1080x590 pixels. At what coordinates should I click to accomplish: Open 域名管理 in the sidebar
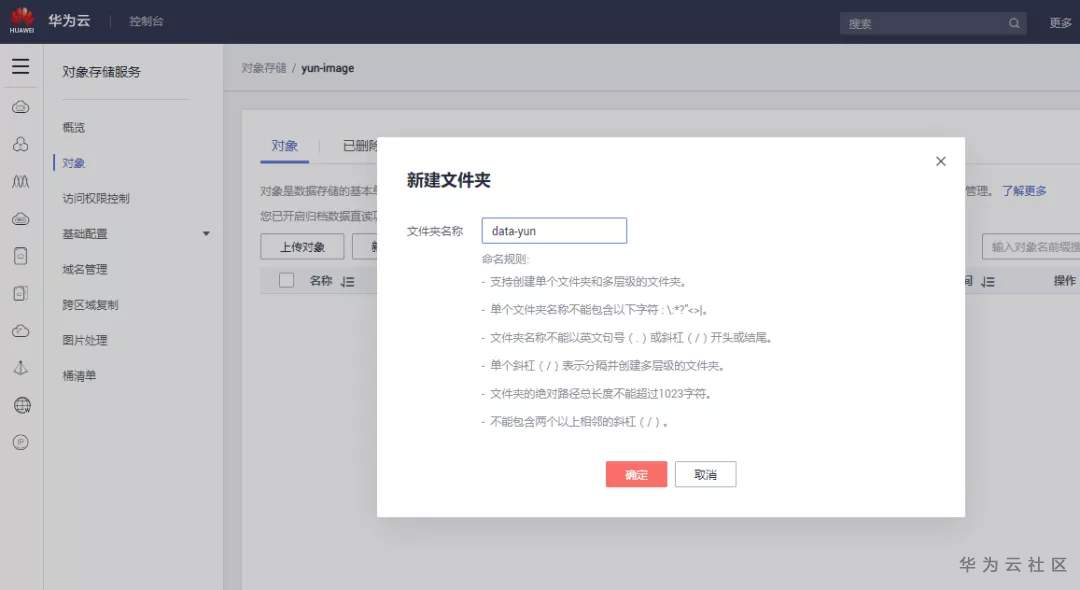[x=85, y=269]
